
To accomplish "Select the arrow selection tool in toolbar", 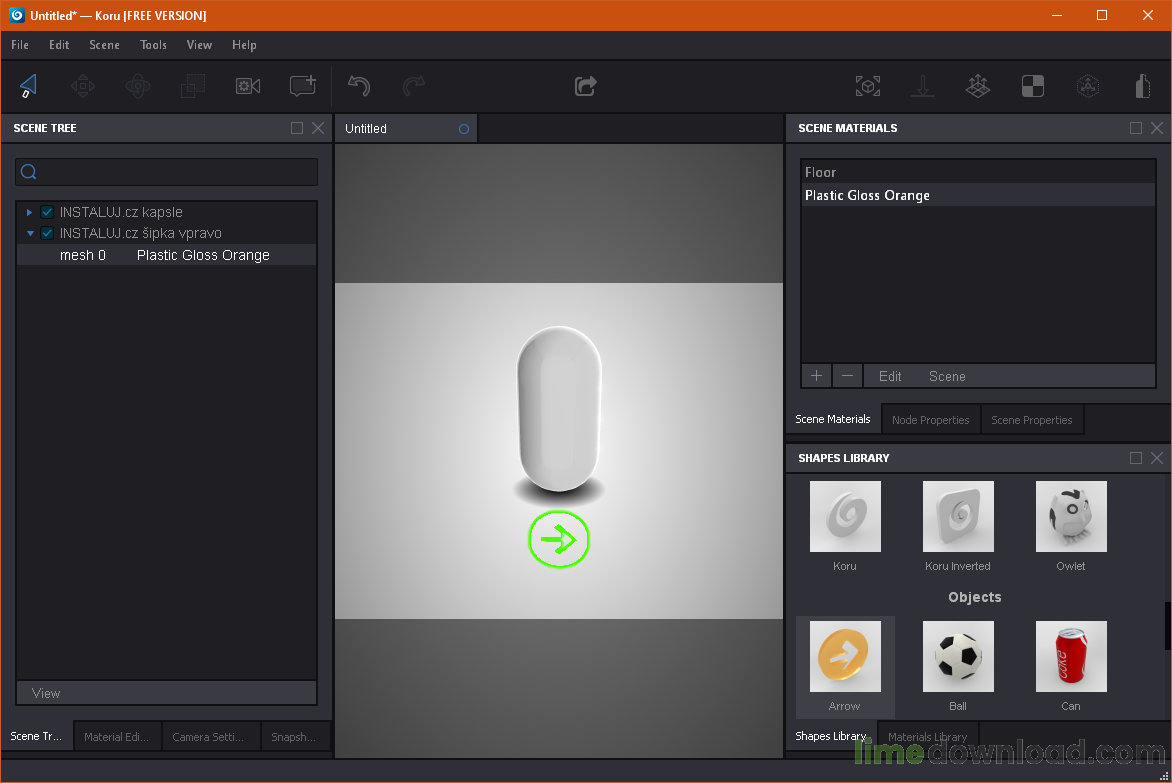I will pyautogui.click(x=28, y=86).
